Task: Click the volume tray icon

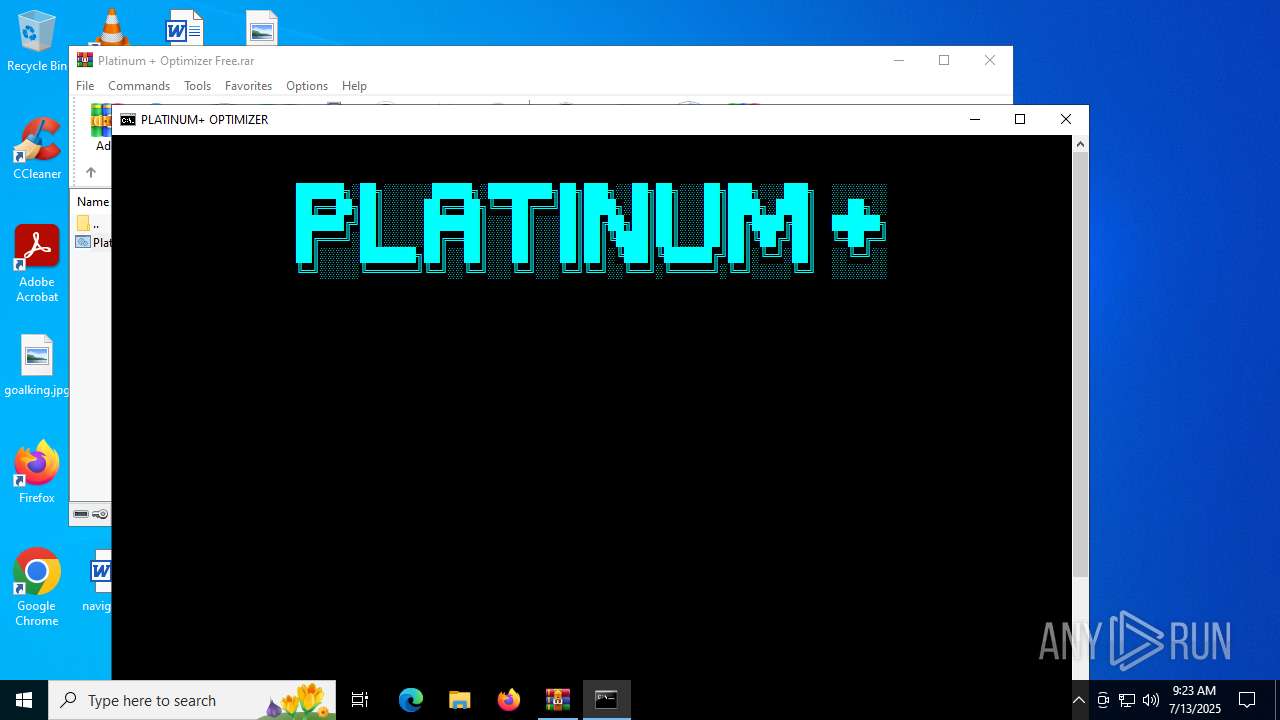Action: pyautogui.click(x=1151, y=700)
